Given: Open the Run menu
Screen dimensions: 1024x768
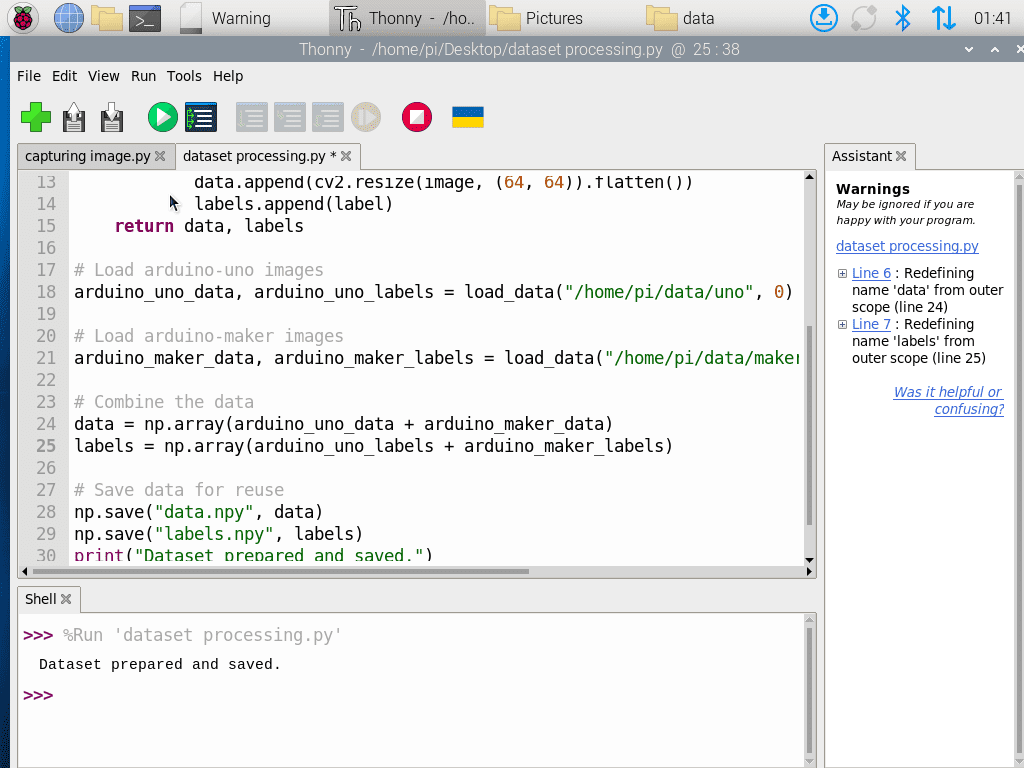Looking at the screenshot, I should coord(143,76).
